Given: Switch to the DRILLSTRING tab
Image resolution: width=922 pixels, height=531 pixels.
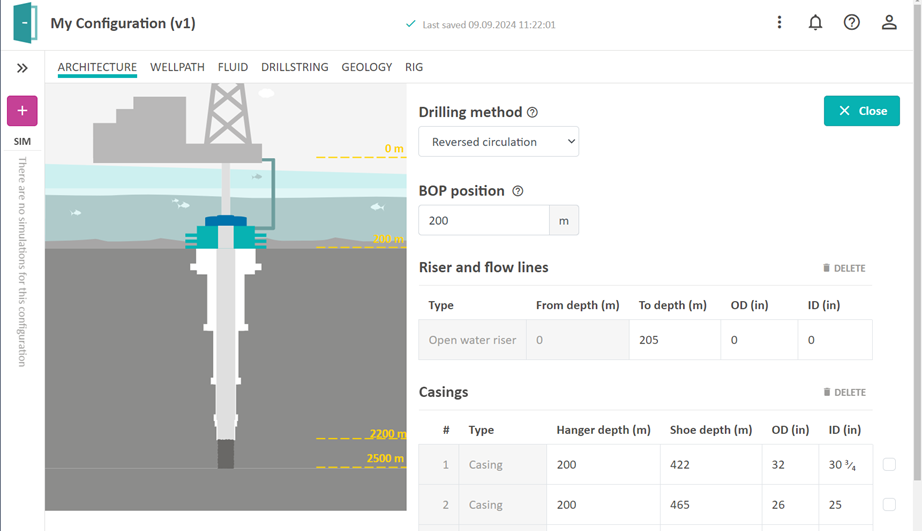Looking at the screenshot, I should pyautogui.click(x=294, y=67).
